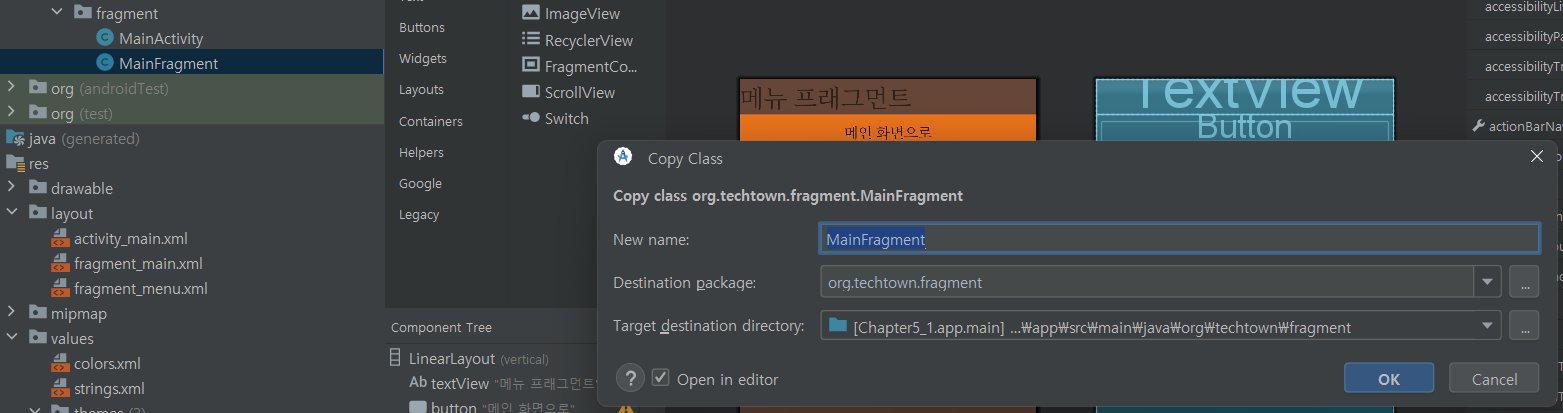Select Containers palette category
The width and height of the screenshot is (1563, 413).
pyautogui.click(x=431, y=121)
